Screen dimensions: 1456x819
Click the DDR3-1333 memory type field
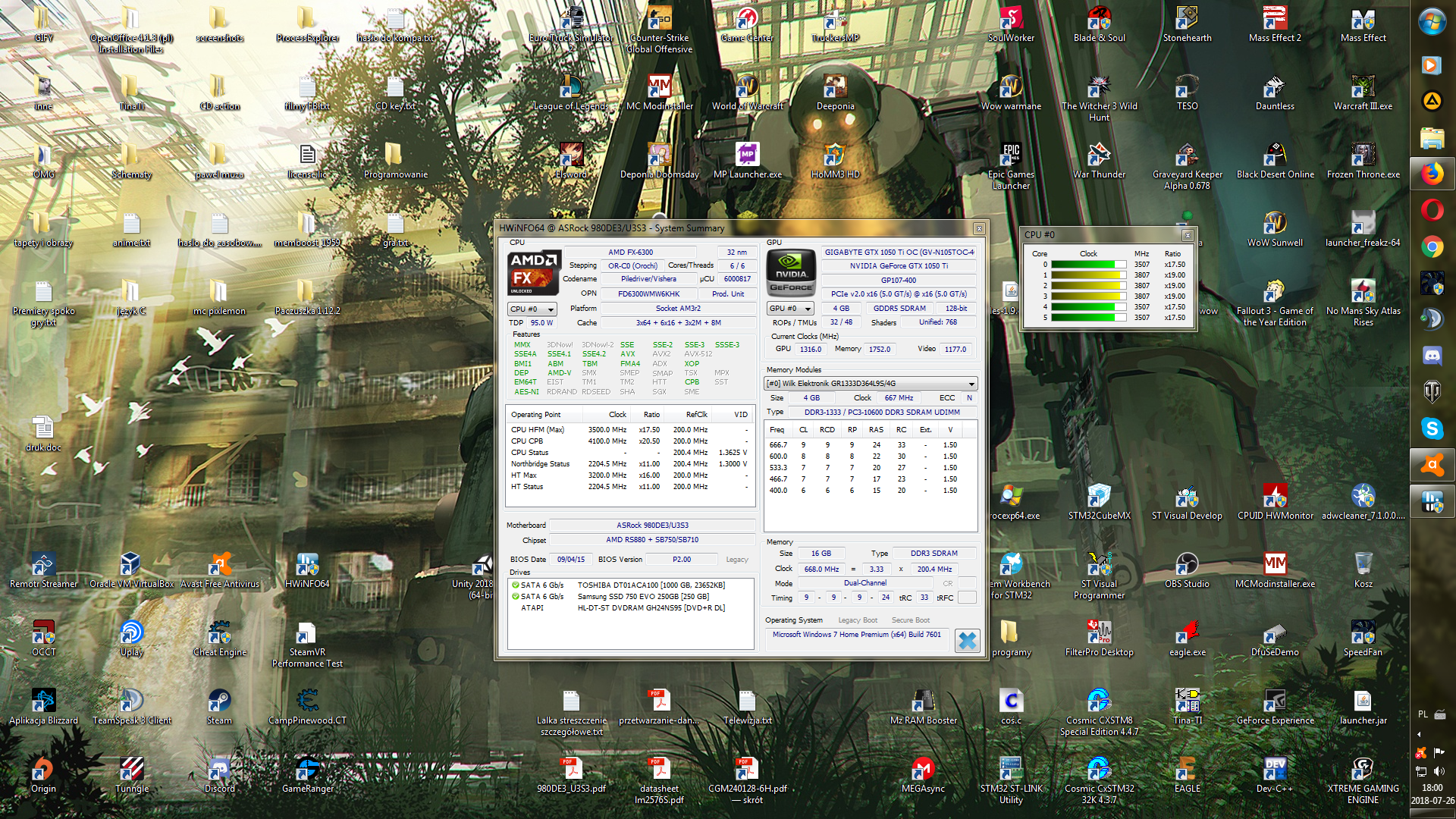tap(882, 413)
